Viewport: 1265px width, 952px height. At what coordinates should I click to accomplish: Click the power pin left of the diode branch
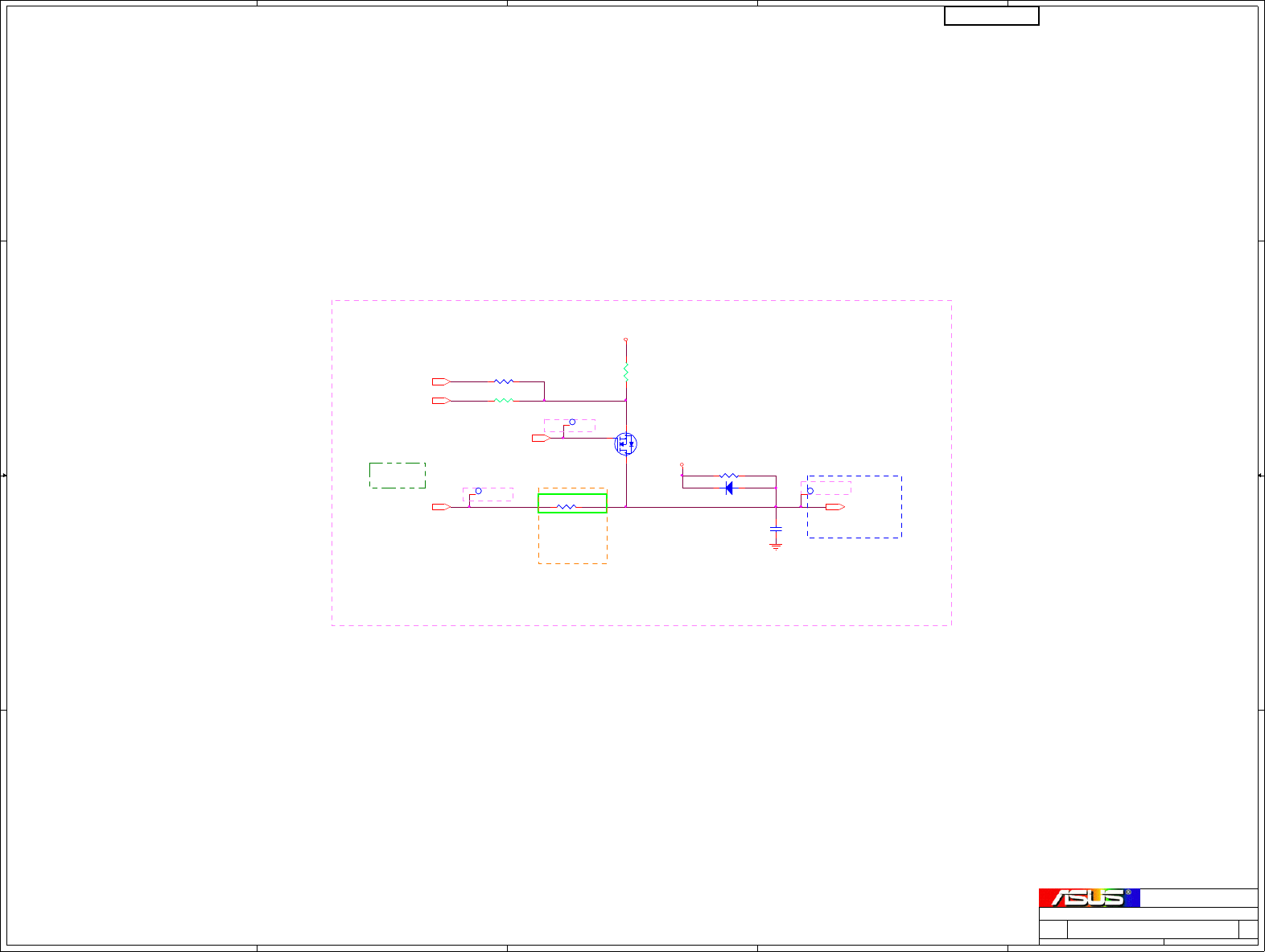coord(682,465)
